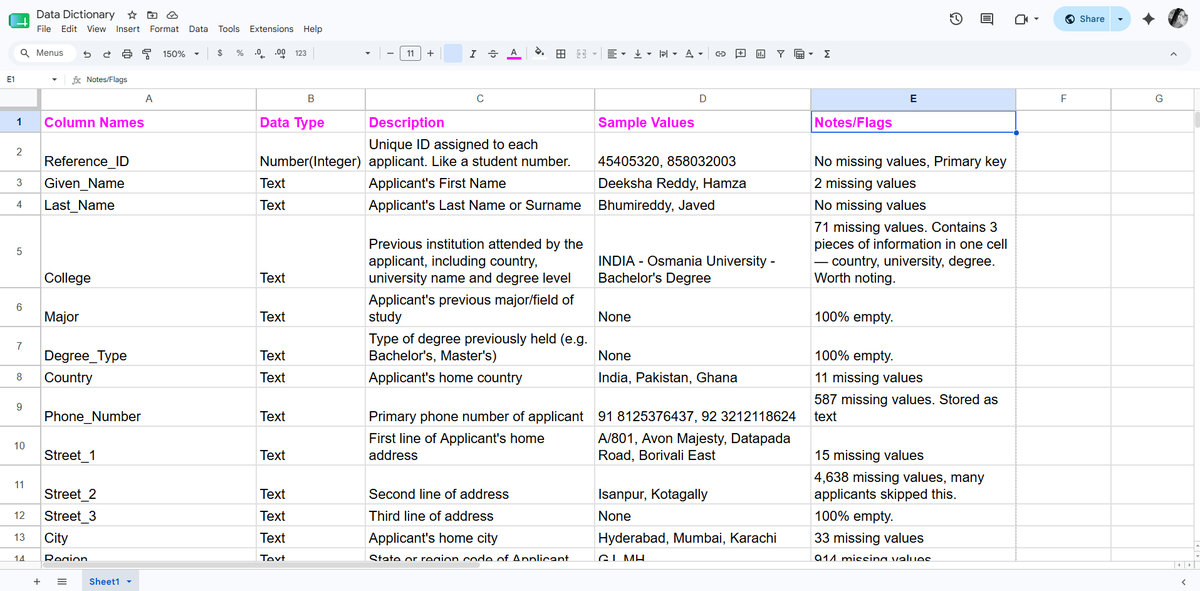1200x591 pixels.
Task: Open the borders tool
Action: (x=561, y=54)
